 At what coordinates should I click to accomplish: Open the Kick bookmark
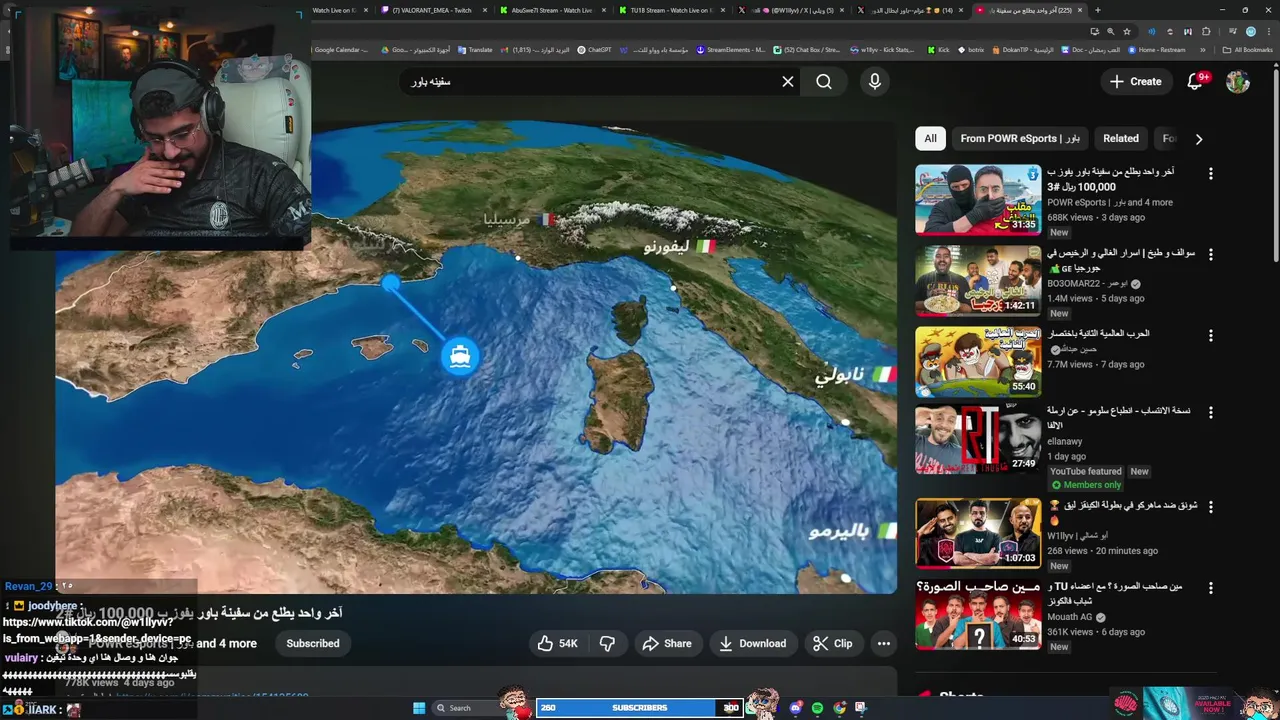point(938,50)
